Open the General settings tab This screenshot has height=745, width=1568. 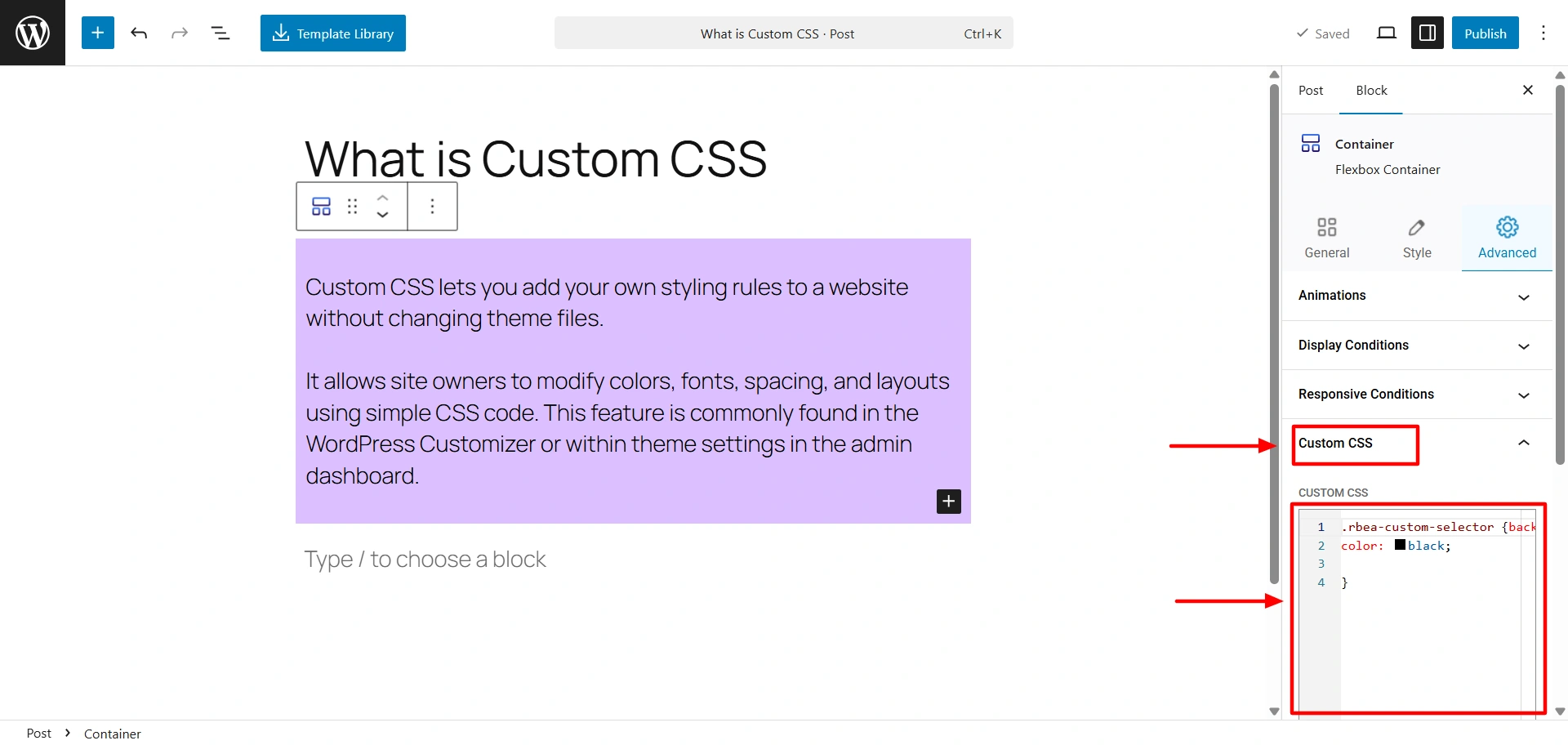1327,238
